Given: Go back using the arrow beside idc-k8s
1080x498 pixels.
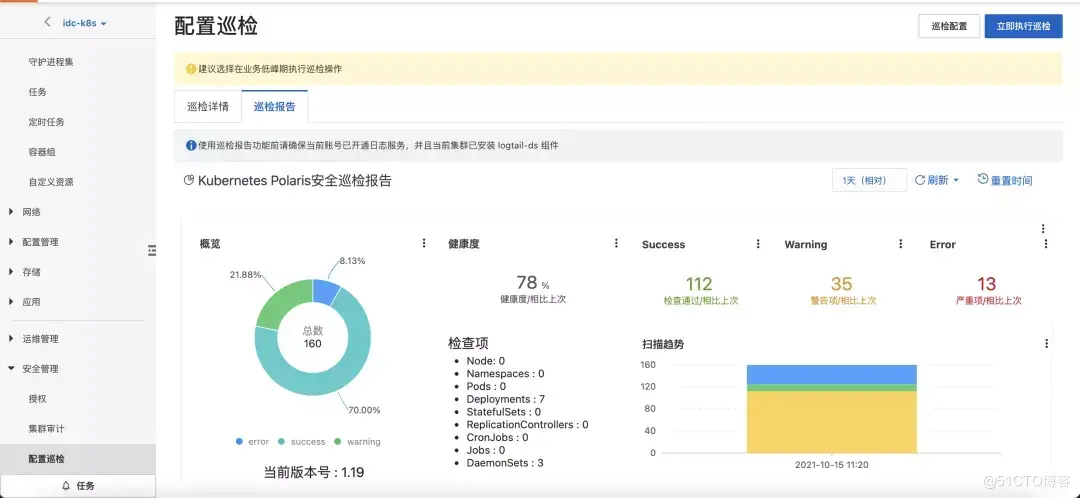Looking at the screenshot, I should pyautogui.click(x=47, y=22).
